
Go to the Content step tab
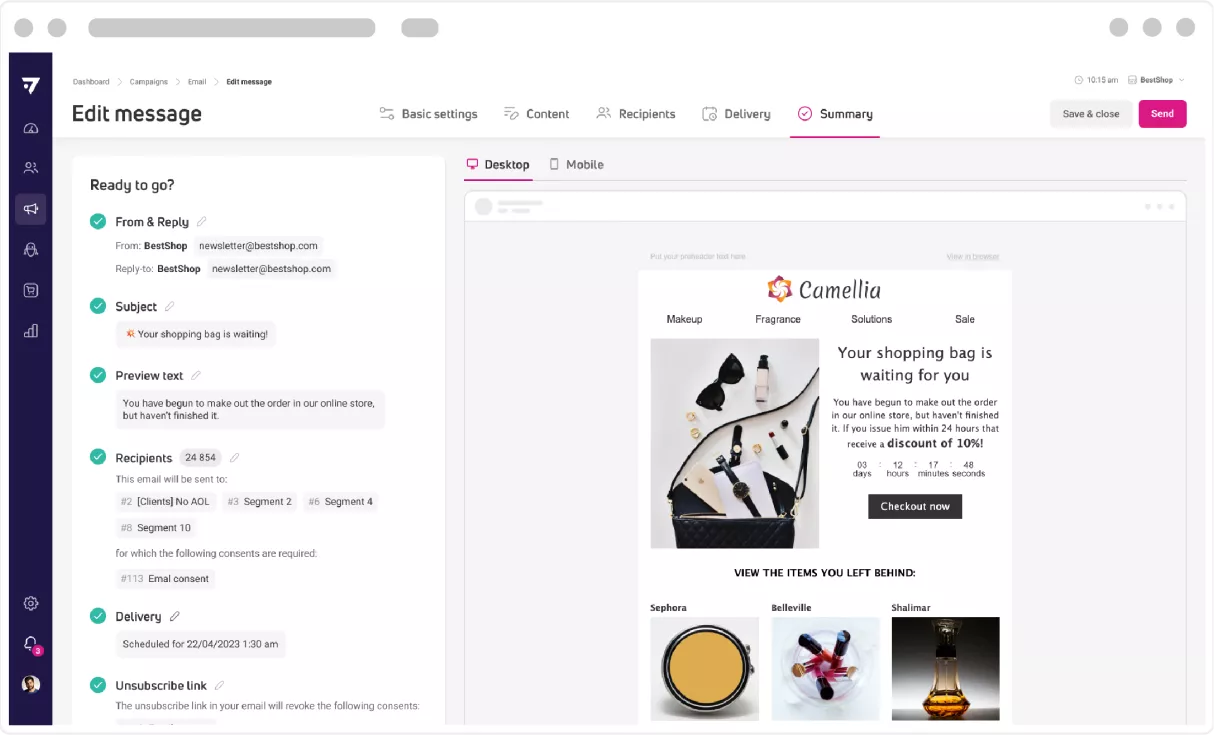tap(537, 114)
